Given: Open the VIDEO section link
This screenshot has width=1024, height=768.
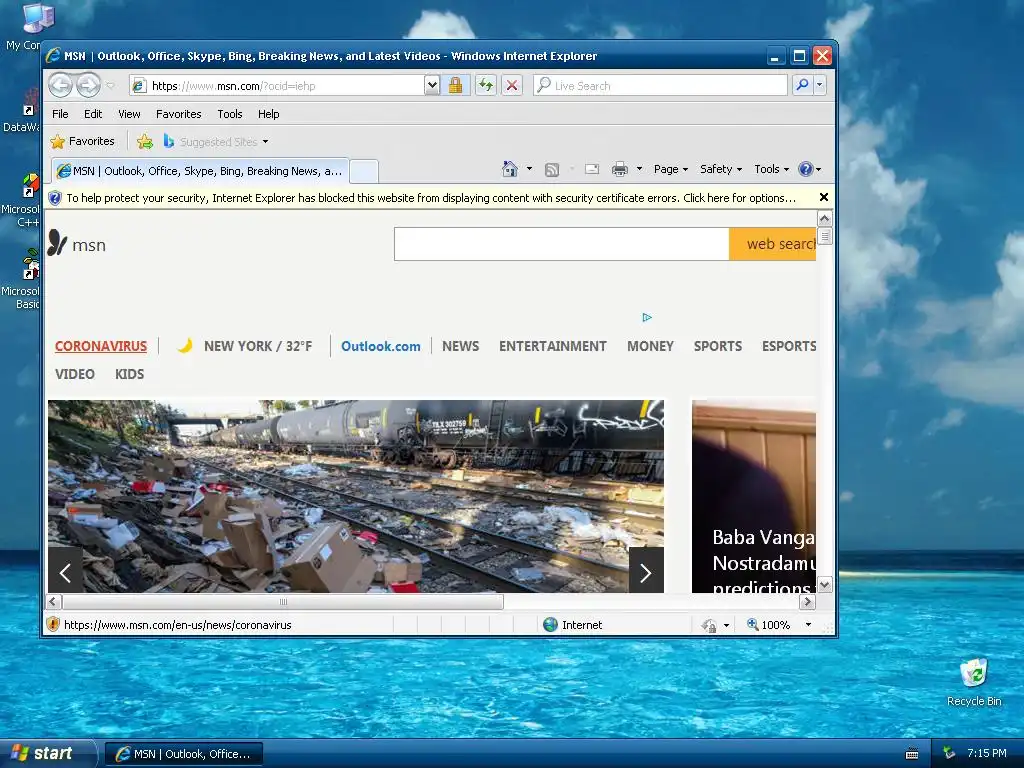Looking at the screenshot, I should click(x=74, y=374).
